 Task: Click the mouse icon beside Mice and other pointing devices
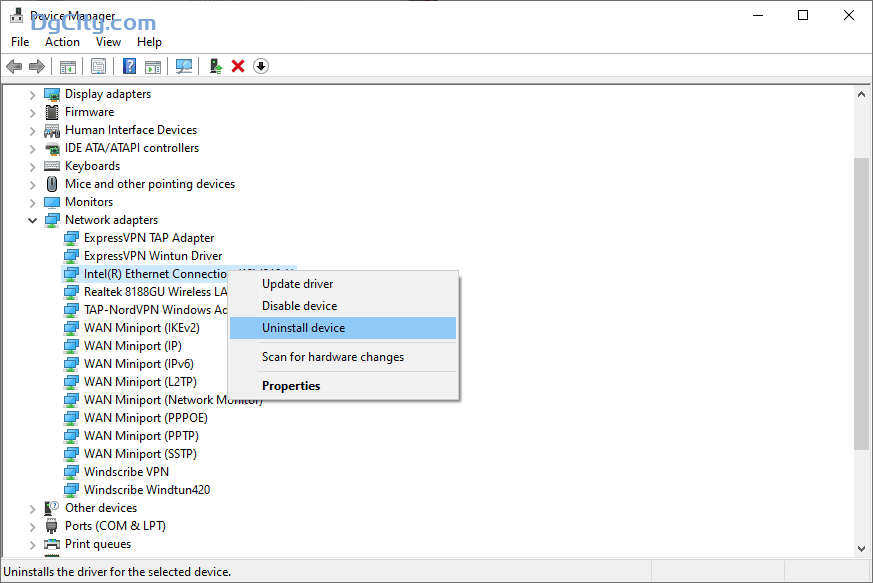tap(52, 184)
